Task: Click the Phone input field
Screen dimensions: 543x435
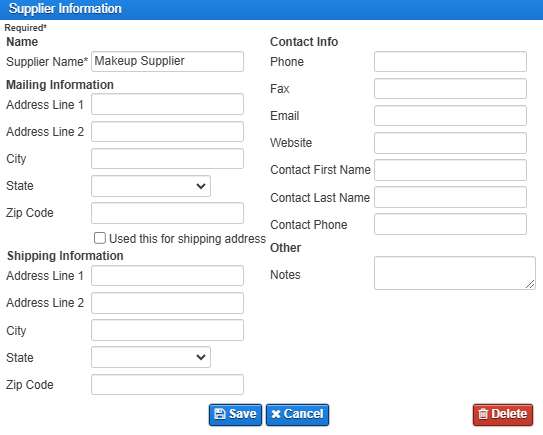Action: coord(450,62)
